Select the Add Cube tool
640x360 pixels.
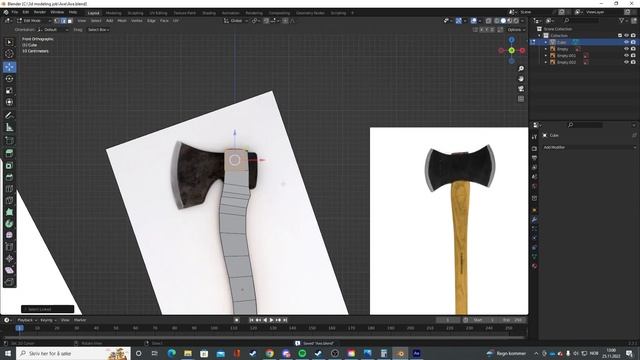click(9, 141)
